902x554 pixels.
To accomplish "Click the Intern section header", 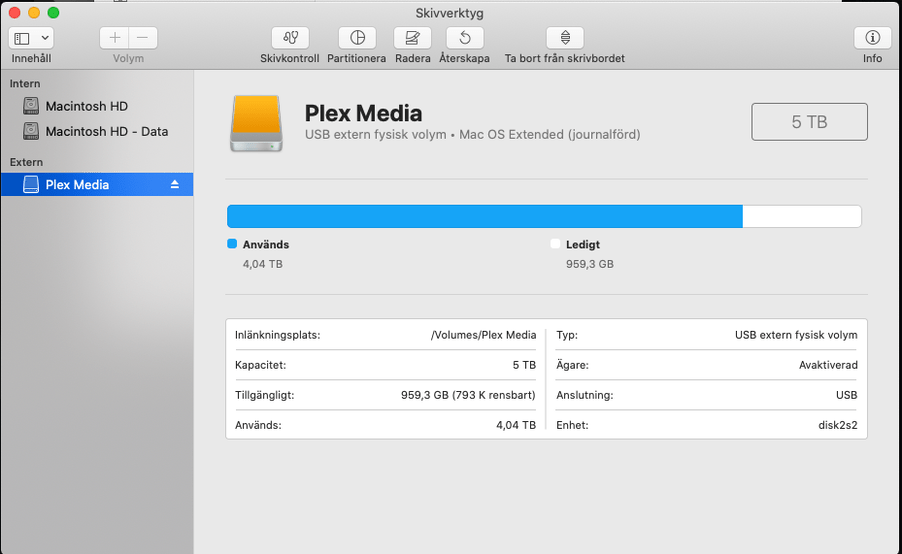I will [25, 83].
